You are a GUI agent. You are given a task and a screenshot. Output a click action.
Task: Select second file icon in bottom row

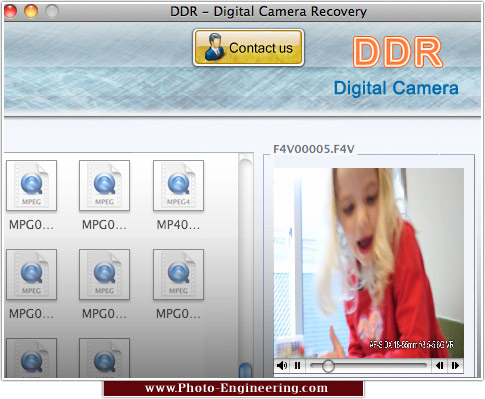[104, 358]
